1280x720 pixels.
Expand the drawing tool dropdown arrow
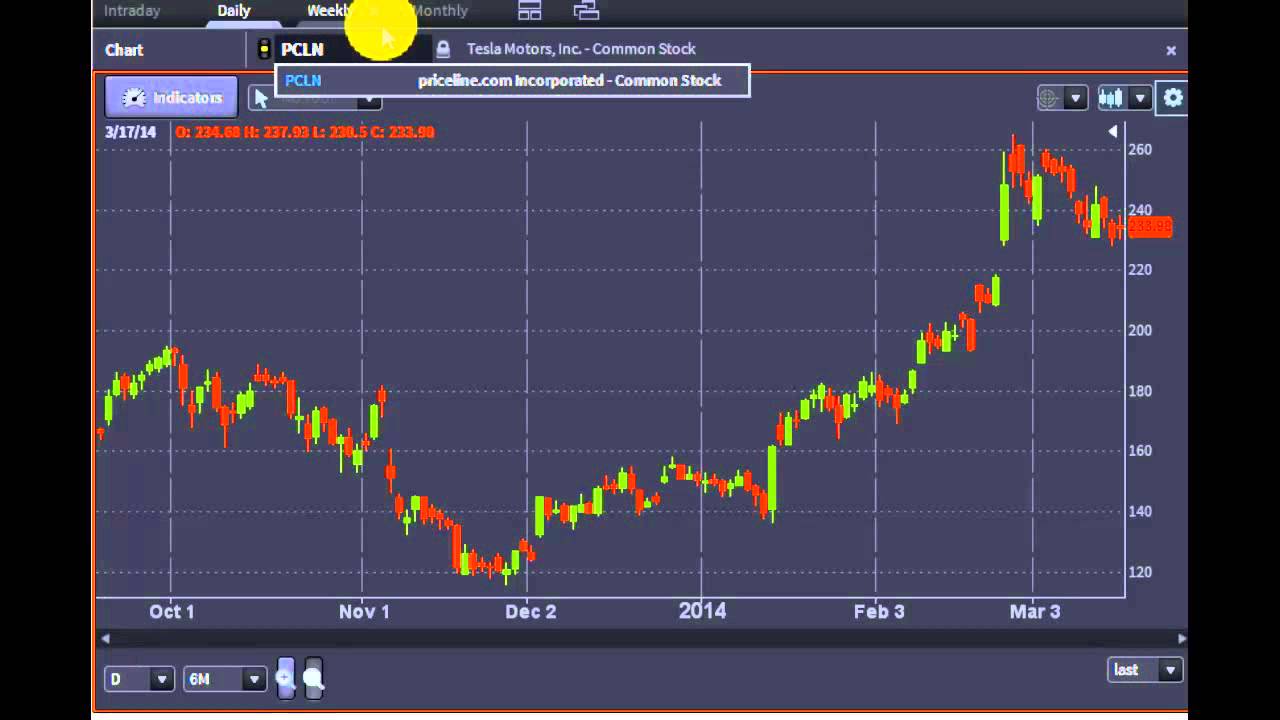coord(370,98)
